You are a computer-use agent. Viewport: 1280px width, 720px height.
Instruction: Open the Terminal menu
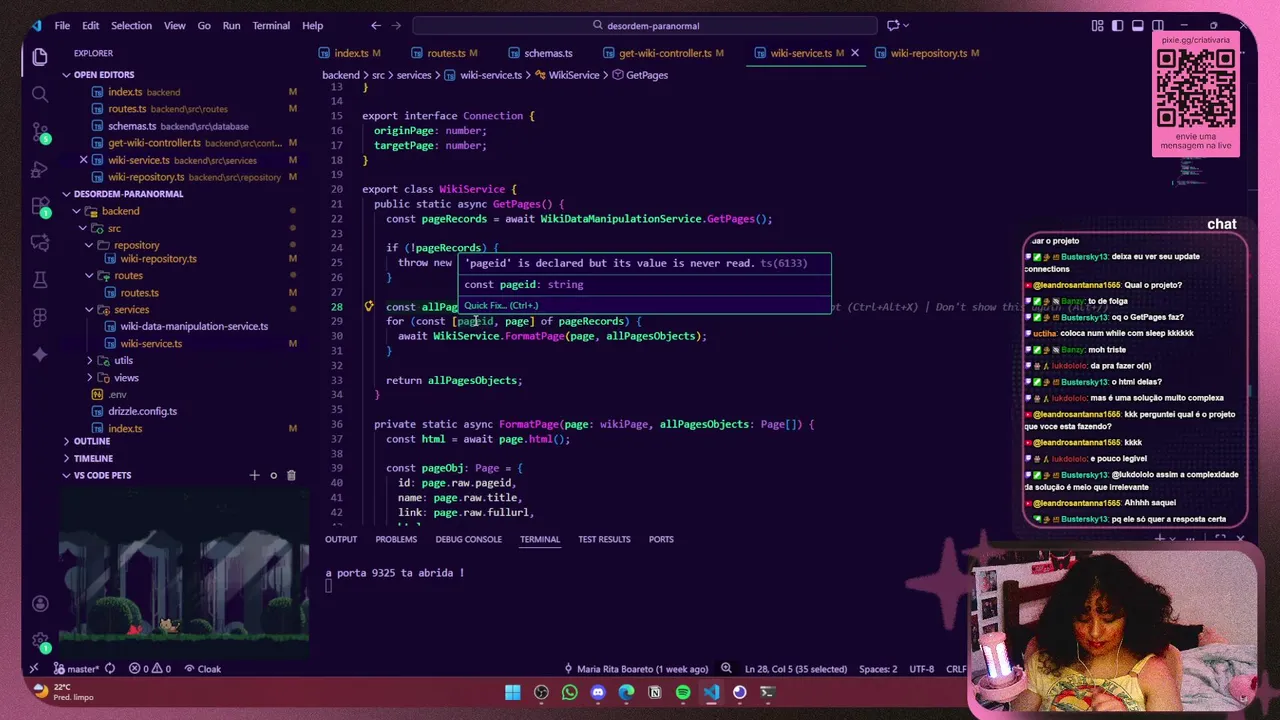[271, 25]
